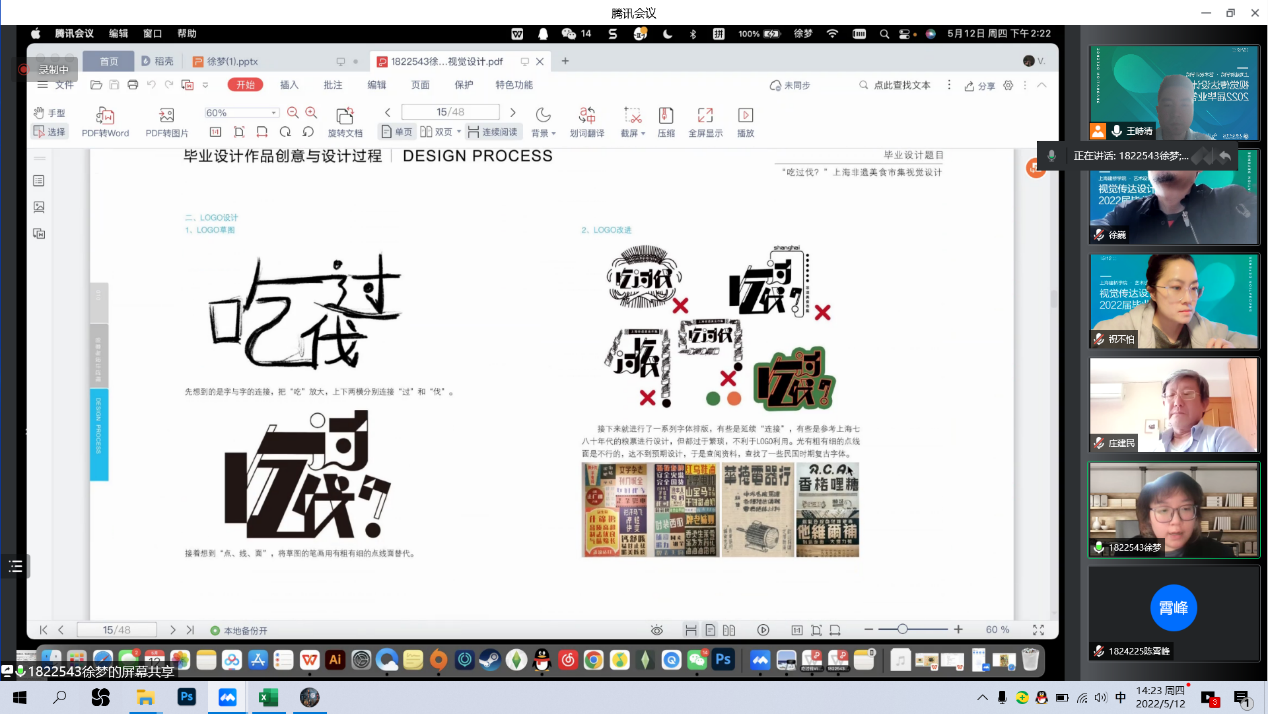Toggle 连续阅读 continuous reading mode
The image size is (1268, 714).
coord(492,132)
